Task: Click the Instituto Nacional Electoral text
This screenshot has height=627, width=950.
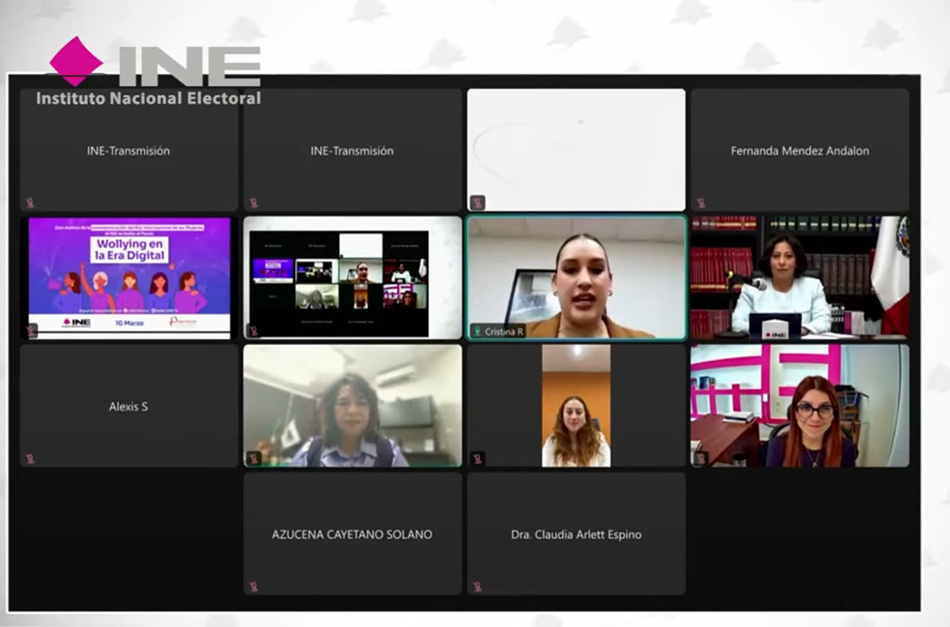Action: 148,98
